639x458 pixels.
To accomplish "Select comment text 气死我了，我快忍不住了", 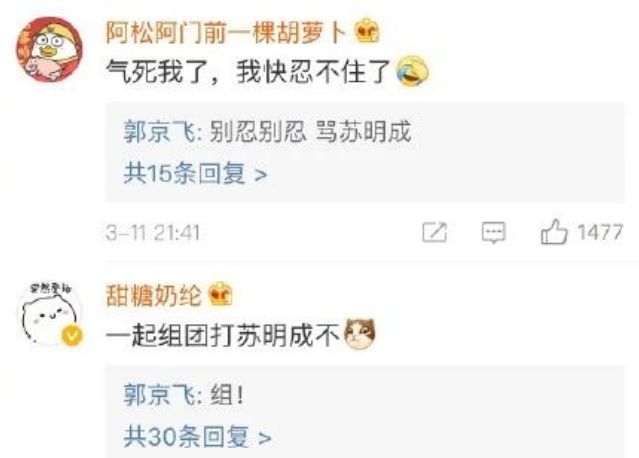I will click(x=249, y=72).
